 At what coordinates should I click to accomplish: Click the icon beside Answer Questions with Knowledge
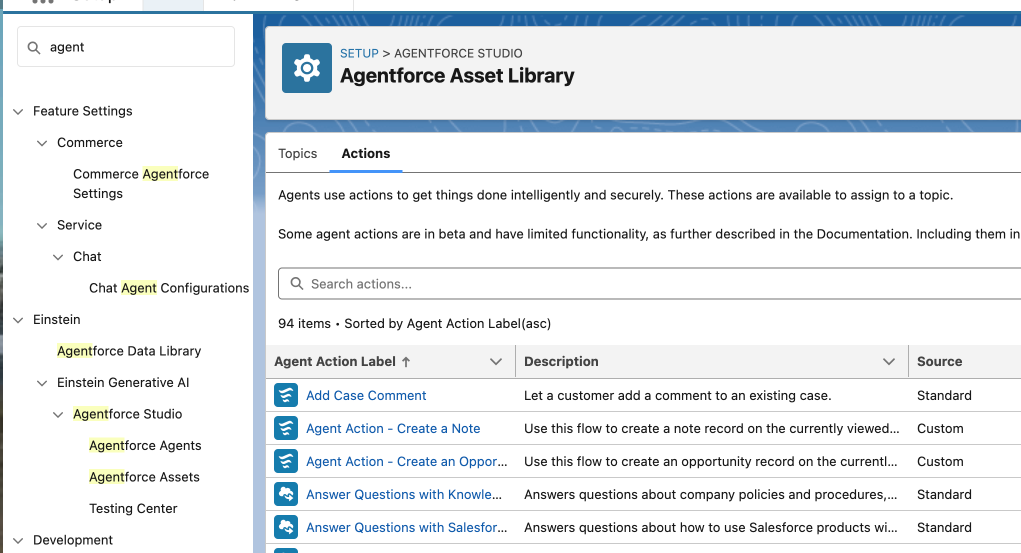[286, 495]
